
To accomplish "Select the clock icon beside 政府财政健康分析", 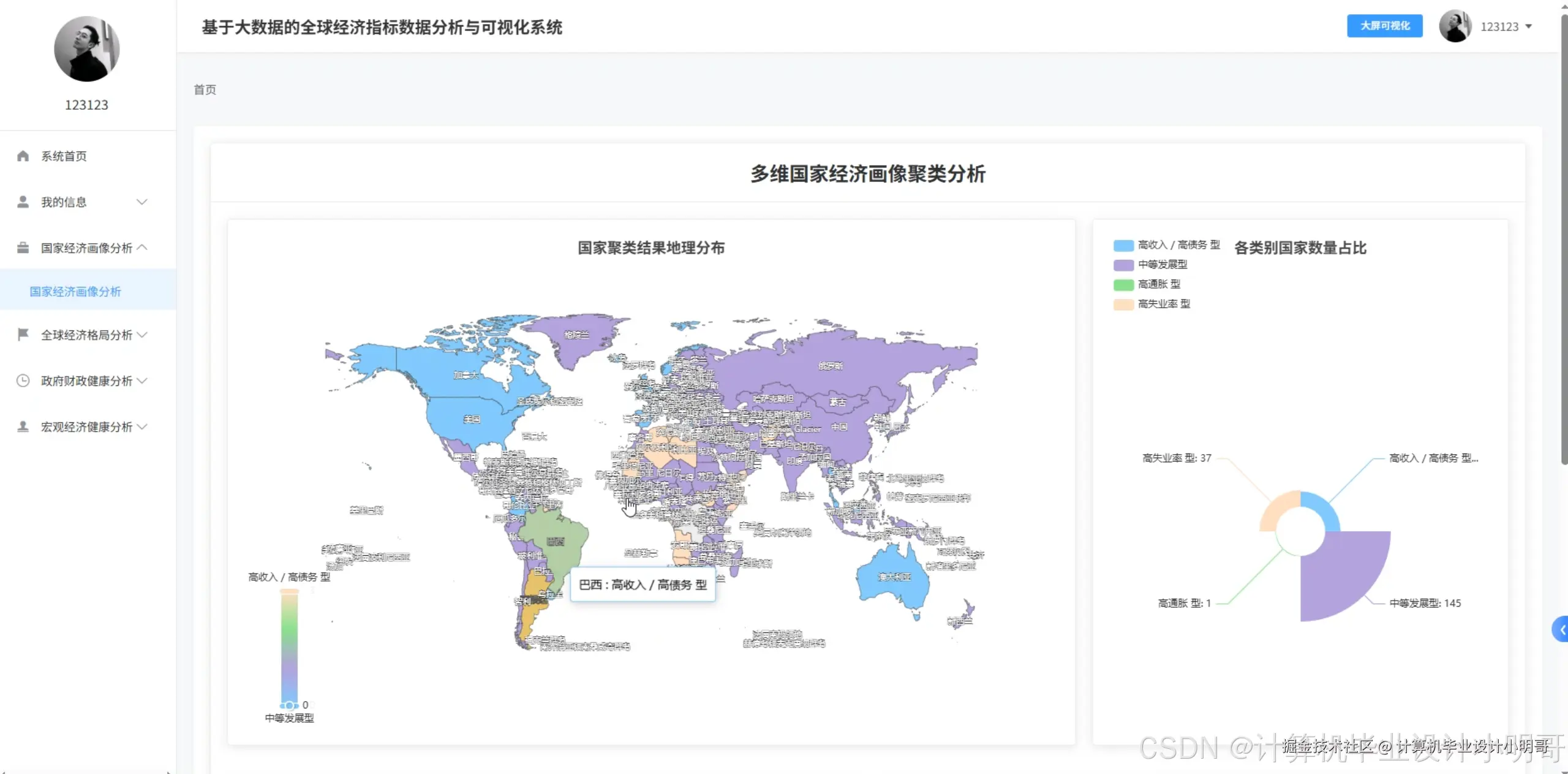I will (x=23, y=381).
